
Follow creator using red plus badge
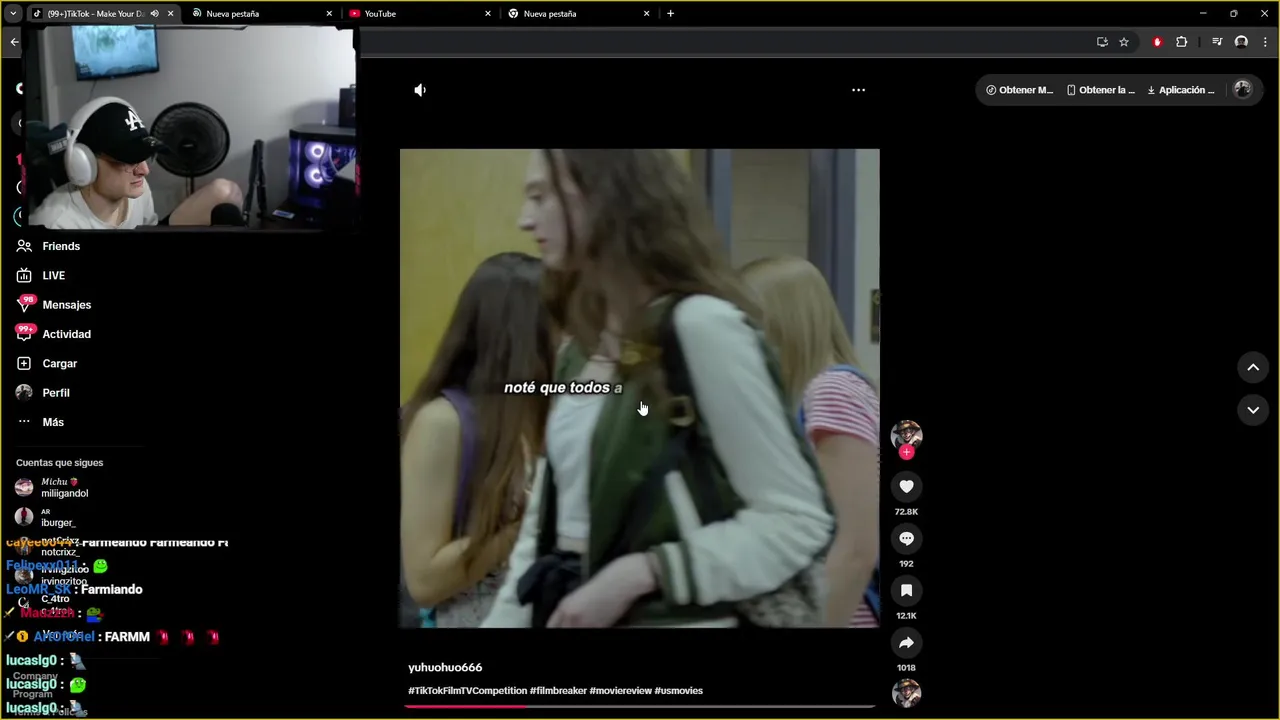click(906, 452)
